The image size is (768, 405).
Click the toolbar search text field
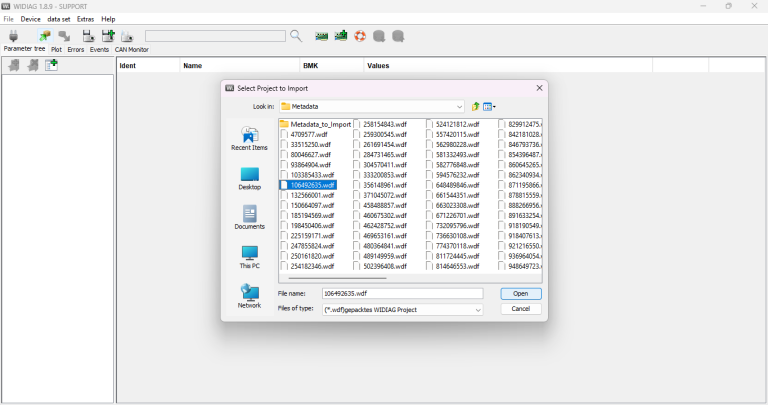215,36
